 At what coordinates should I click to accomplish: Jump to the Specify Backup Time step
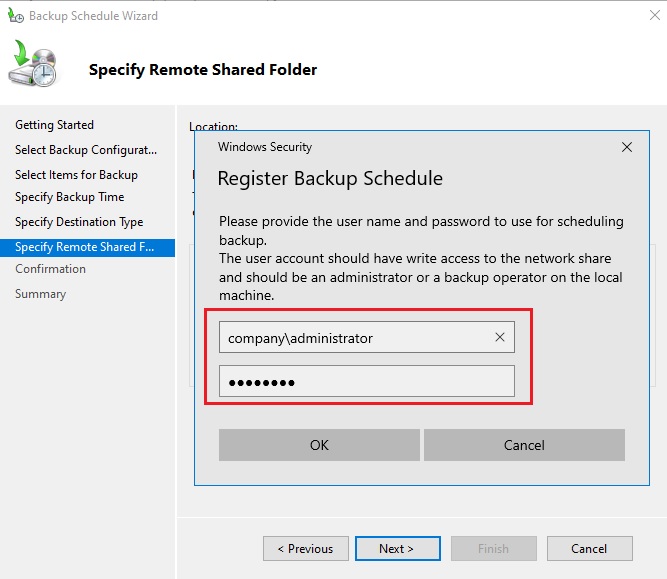pyautogui.click(x=69, y=197)
